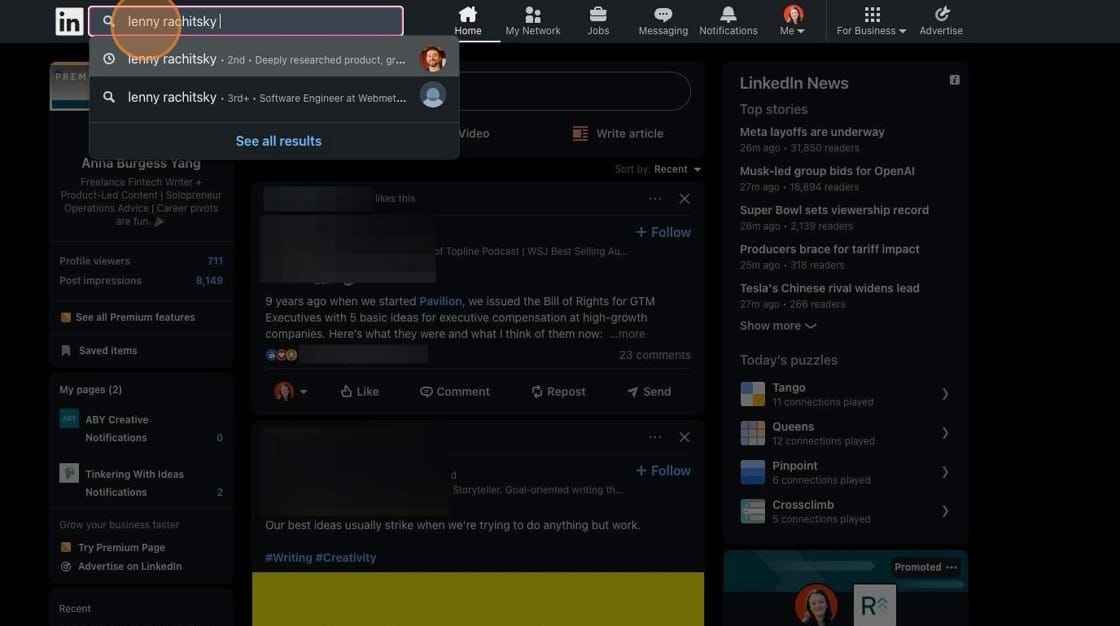Open the Crossclimb puzzle
The height and width of the screenshot is (626, 1120).
(845, 511)
